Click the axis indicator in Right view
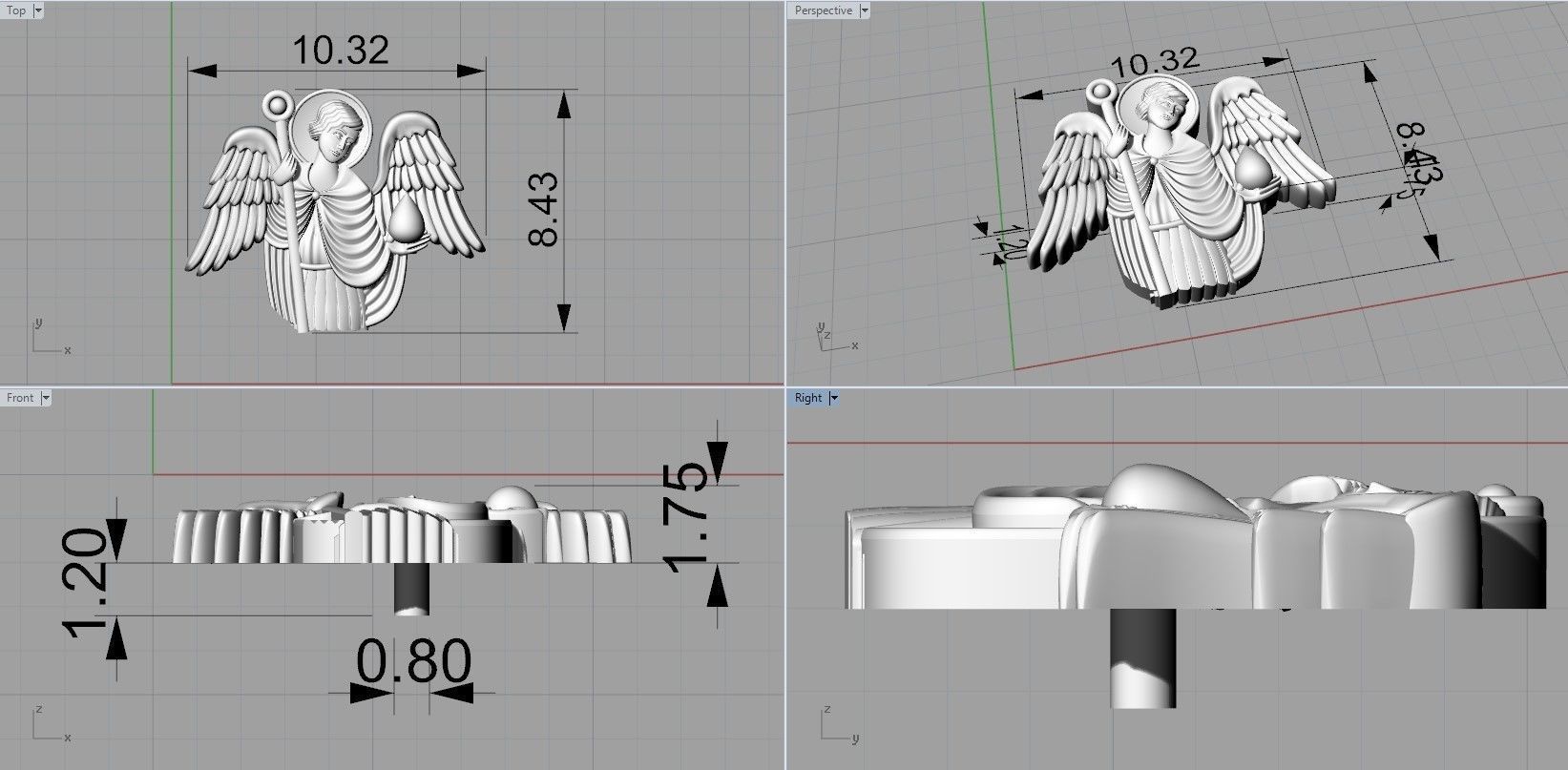The image size is (1568, 770). pos(839,723)
